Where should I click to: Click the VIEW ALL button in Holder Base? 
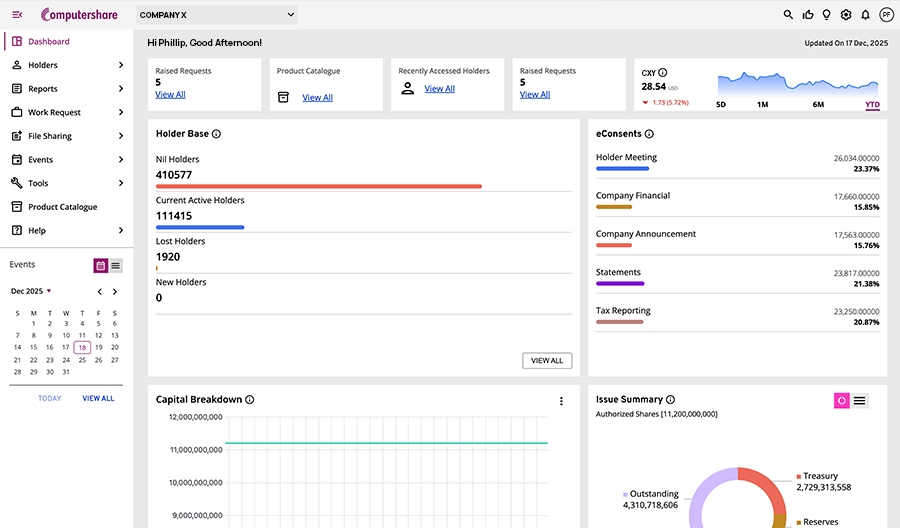tap(547, 360)
